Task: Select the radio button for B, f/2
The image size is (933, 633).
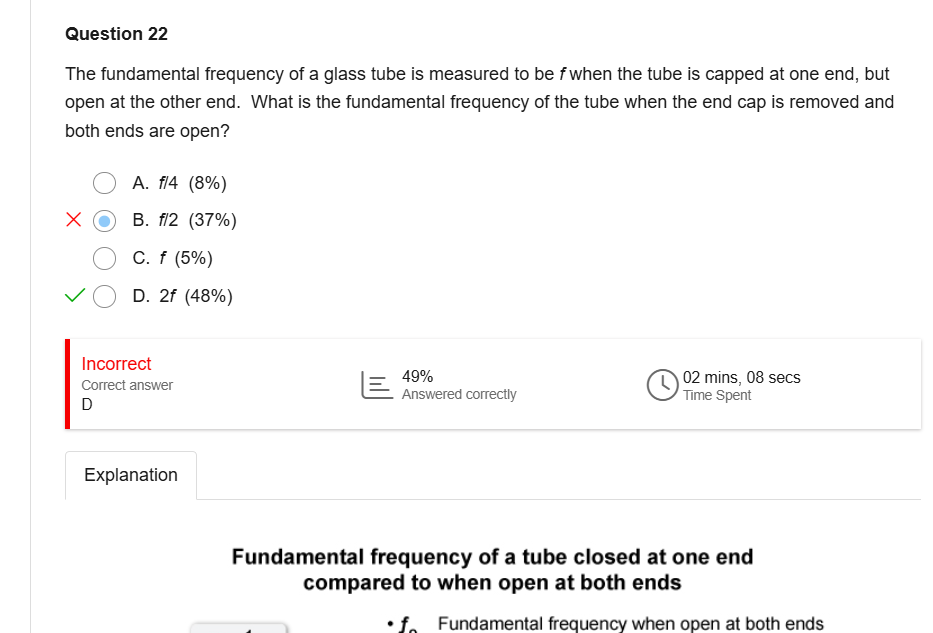Action: pos(105,220)
